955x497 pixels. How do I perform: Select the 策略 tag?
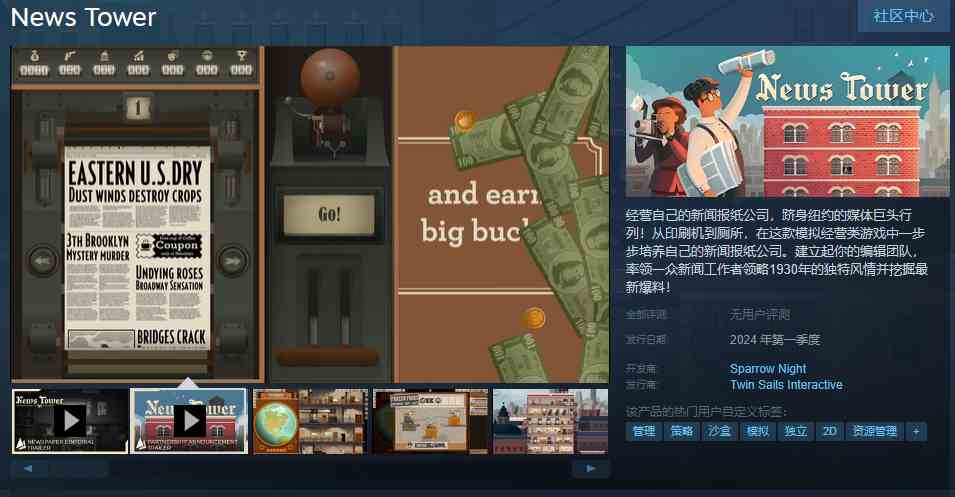pyautogui.click(x=682, y=431)
